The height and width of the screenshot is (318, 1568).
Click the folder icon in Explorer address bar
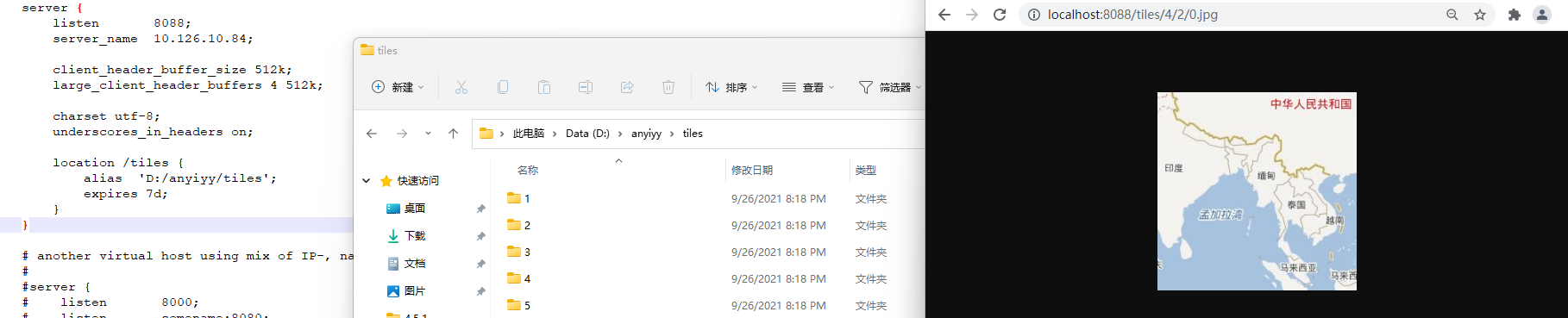[x=486, y=134]
